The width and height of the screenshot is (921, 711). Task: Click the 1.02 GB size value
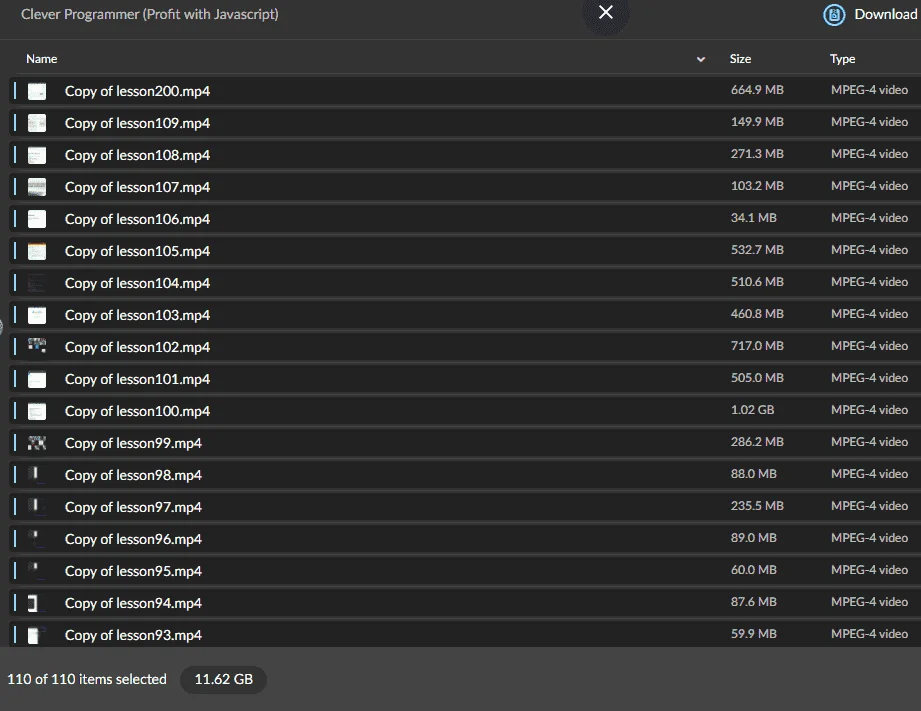752,410
